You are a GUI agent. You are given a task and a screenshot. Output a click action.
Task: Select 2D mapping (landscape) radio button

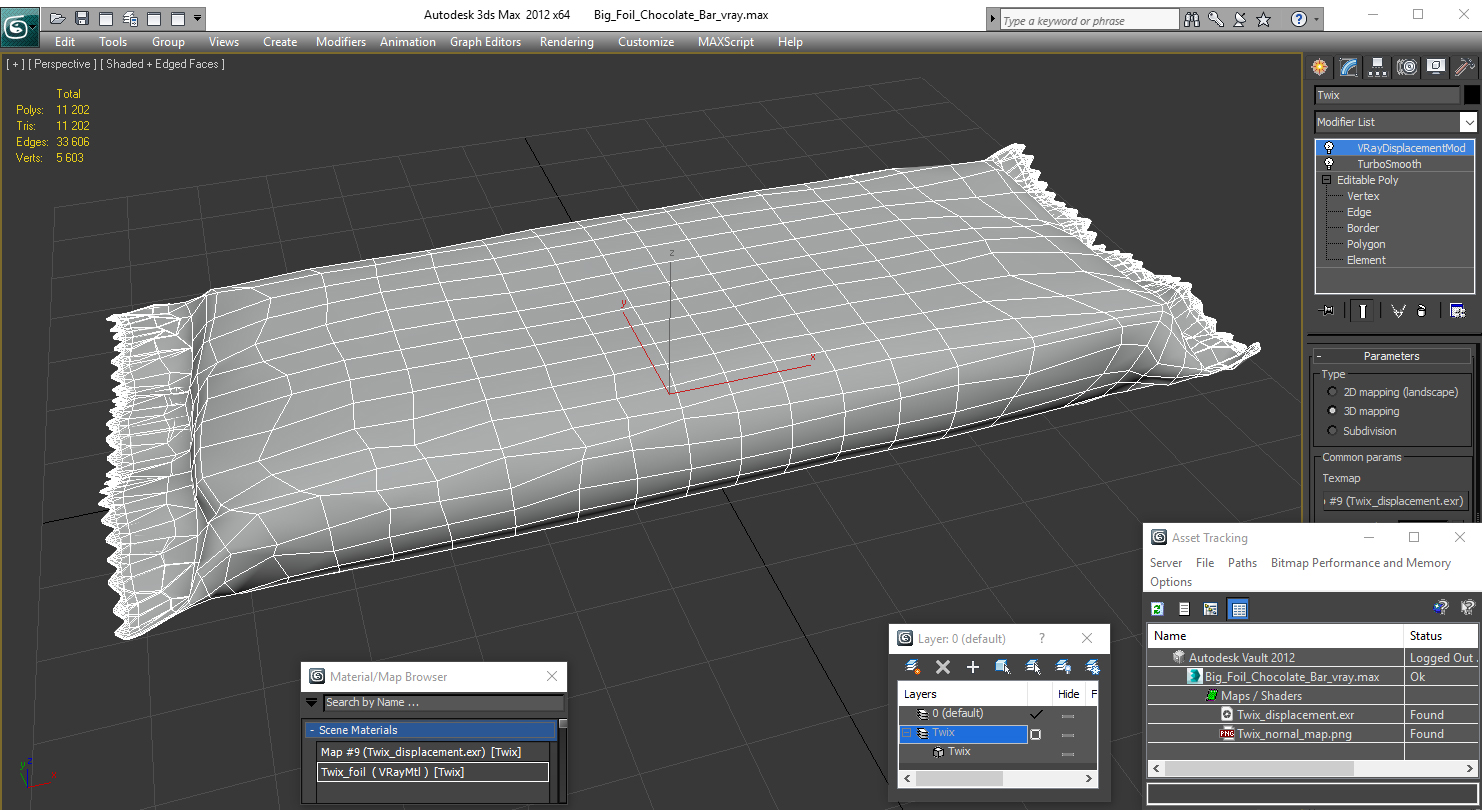click(1332, 392)
